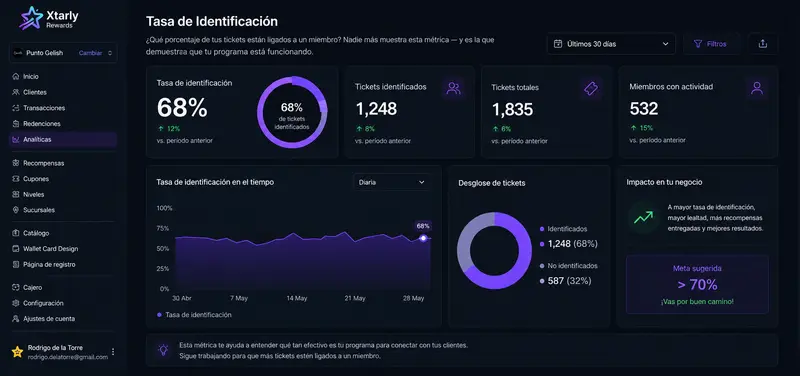The height and width of the screenshot is (376, 800).
Task: Open the Punto Gelish business selector
Action: pos(63,53)
